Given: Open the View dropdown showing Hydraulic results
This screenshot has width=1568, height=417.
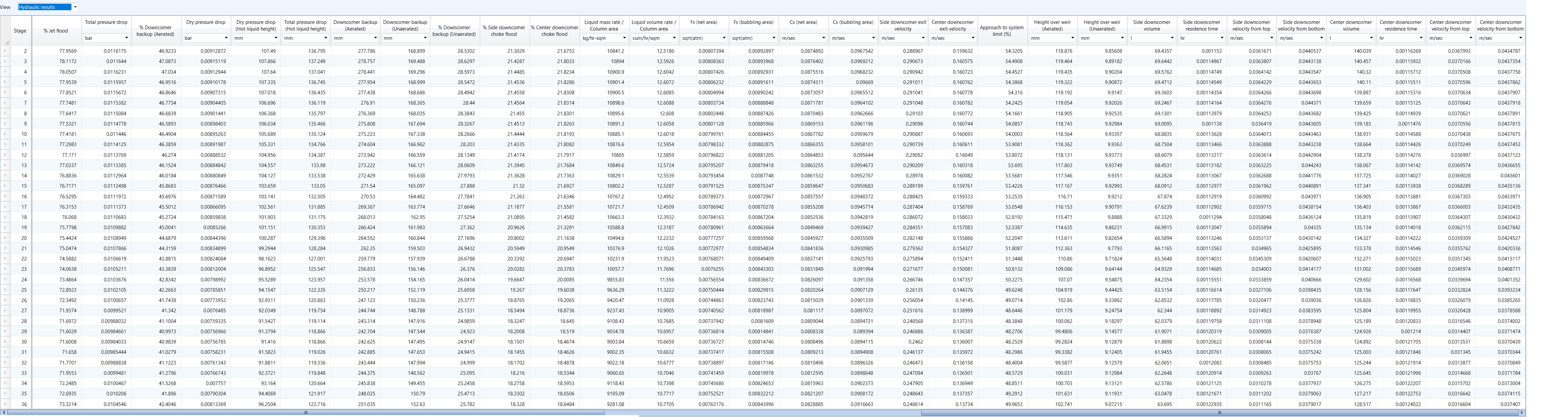Looking at the screenshot, I should (x=48, y=7).
